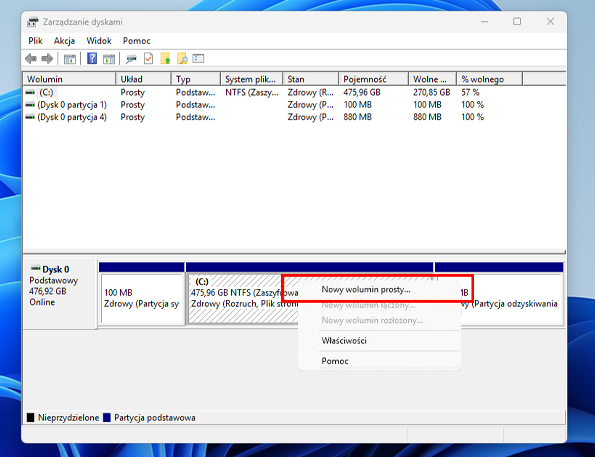
Task: Toggle the console tree pane icon
Action: coord(70,59)
